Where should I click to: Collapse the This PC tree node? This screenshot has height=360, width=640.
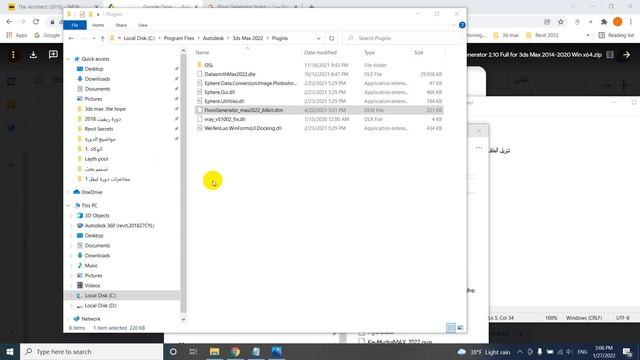[68, 206]
